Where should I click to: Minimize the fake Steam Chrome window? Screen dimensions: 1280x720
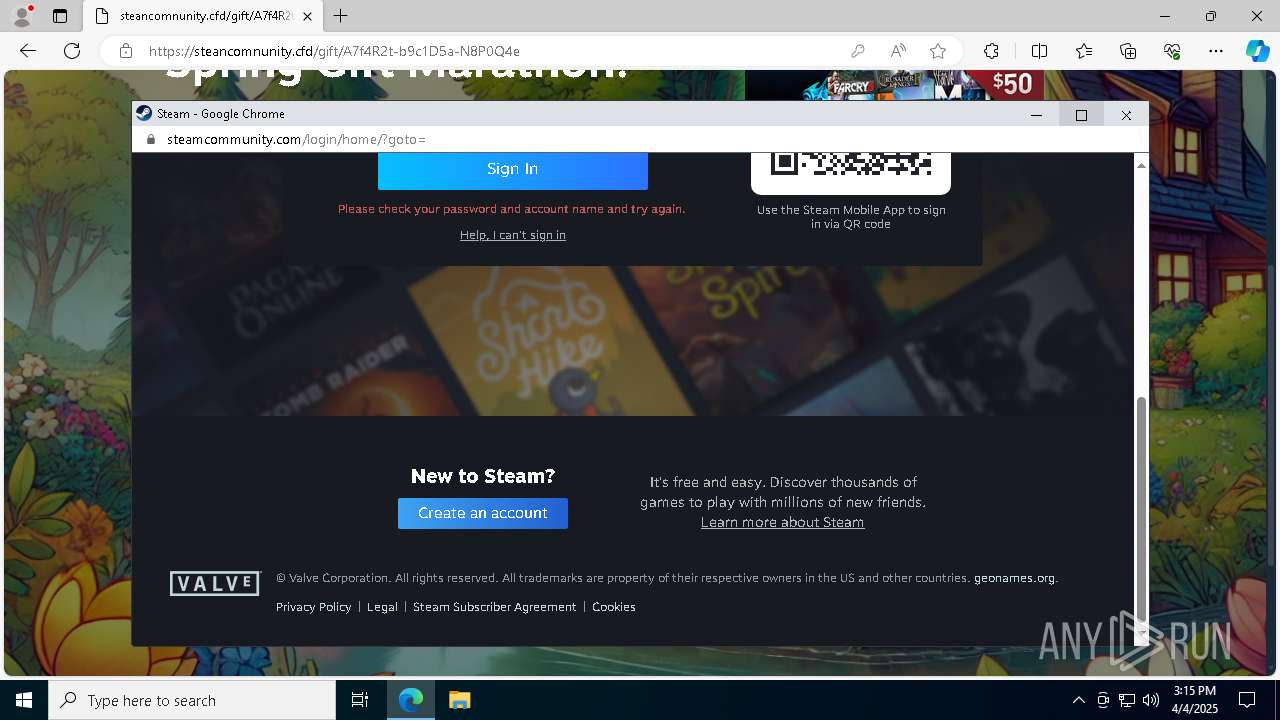[1036, 115]
